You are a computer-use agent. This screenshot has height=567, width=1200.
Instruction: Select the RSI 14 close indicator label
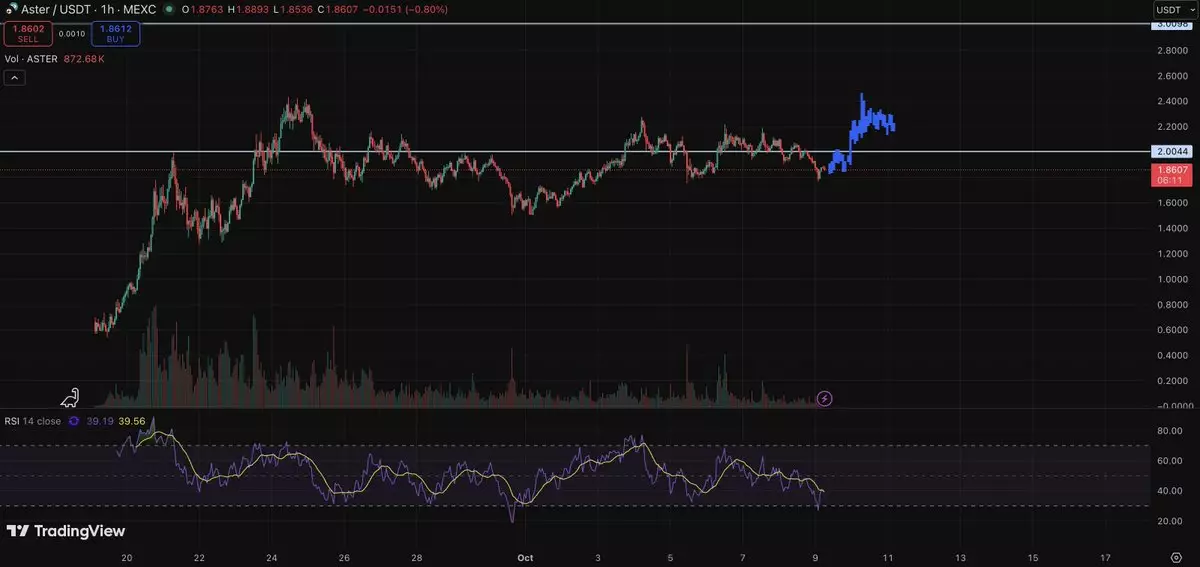(33, 421)
